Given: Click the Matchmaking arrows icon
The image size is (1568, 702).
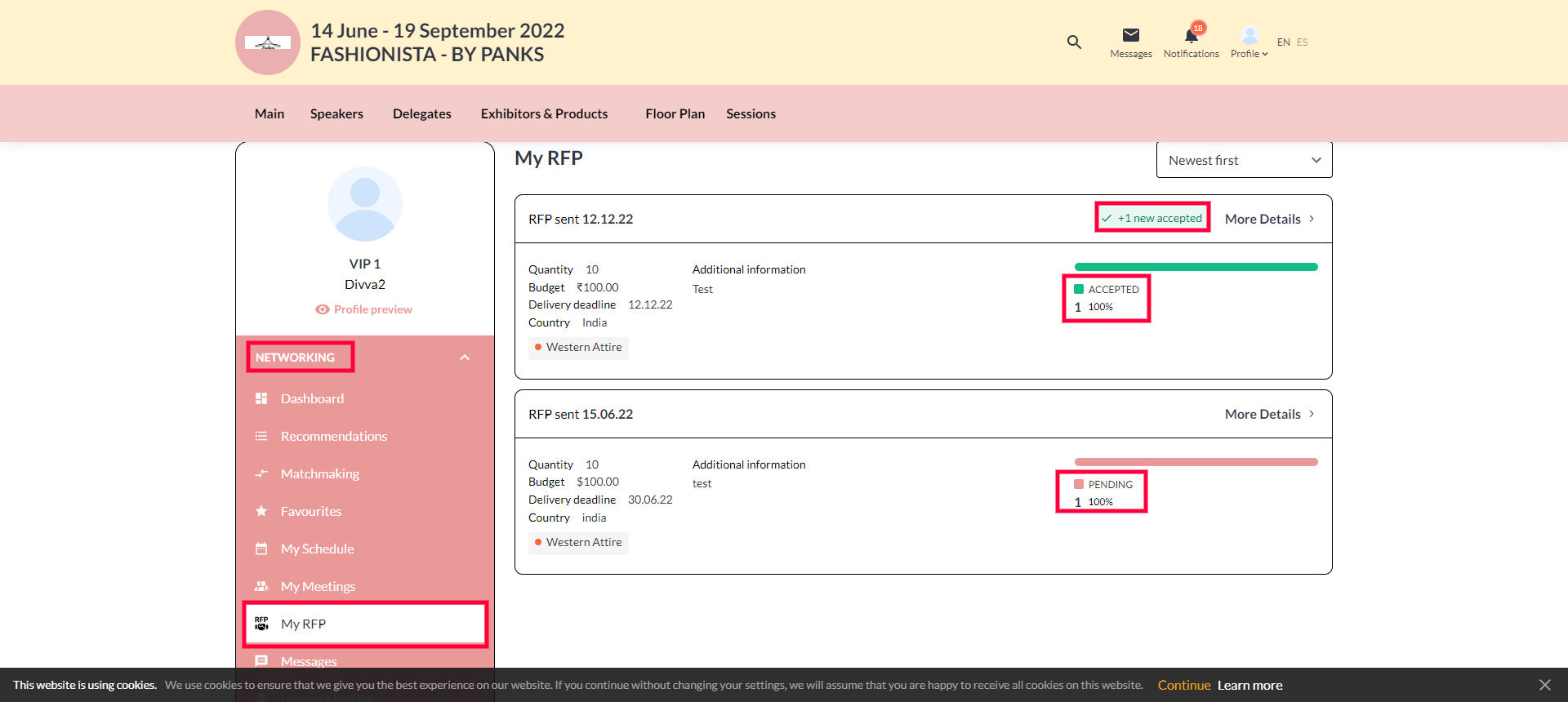Looking at the screenshot, I should point(261,473).
